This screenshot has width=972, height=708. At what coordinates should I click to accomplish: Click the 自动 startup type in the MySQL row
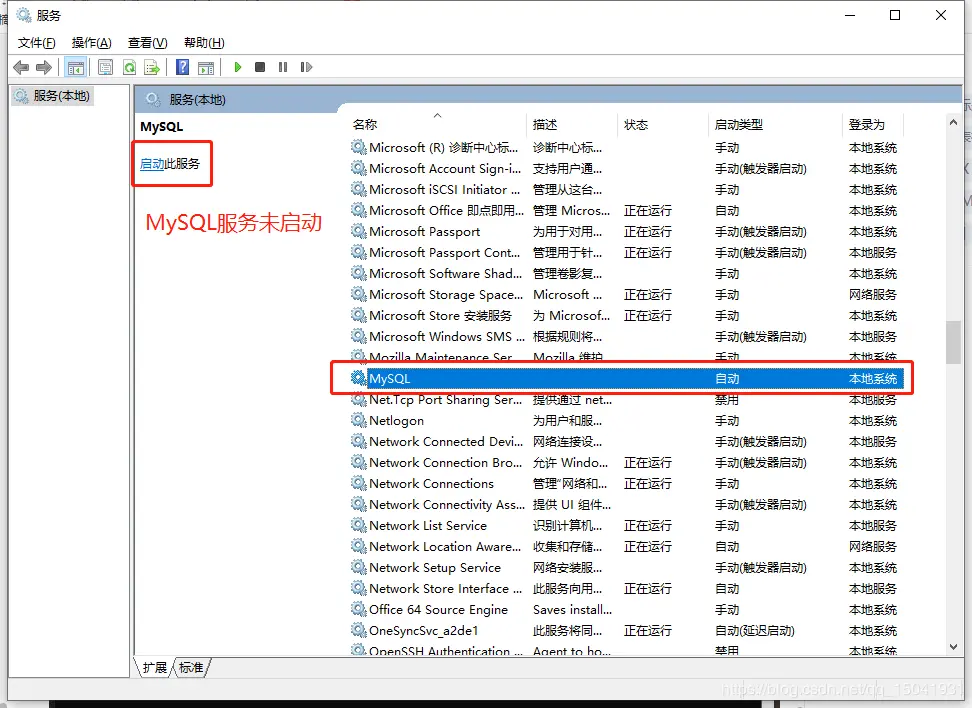coord(727,378)
